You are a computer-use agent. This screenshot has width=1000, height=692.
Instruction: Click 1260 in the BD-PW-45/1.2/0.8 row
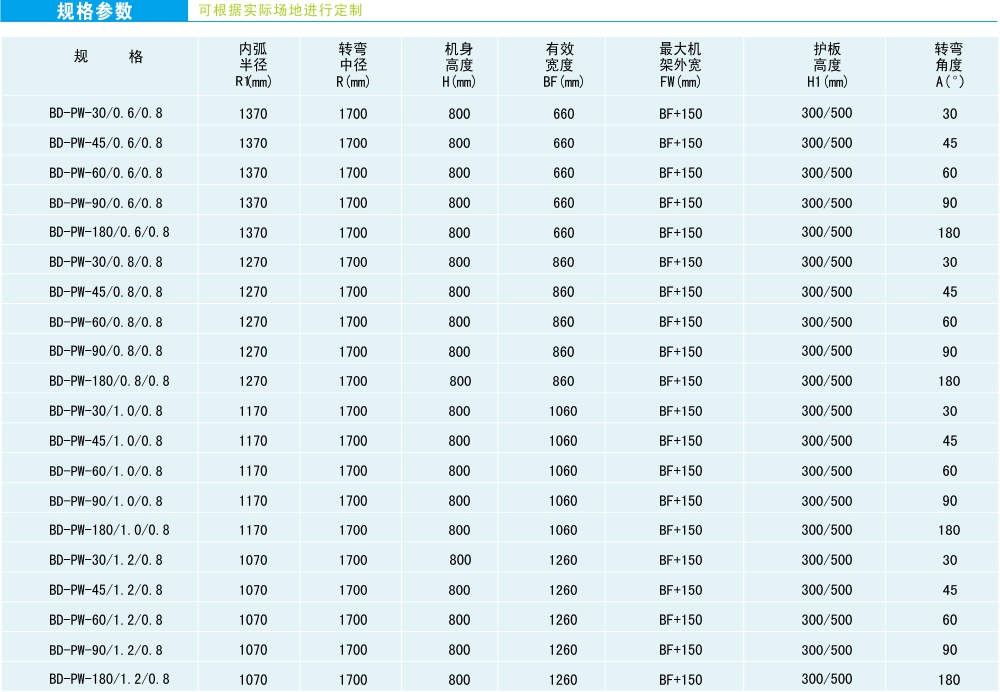pos(563,590)
